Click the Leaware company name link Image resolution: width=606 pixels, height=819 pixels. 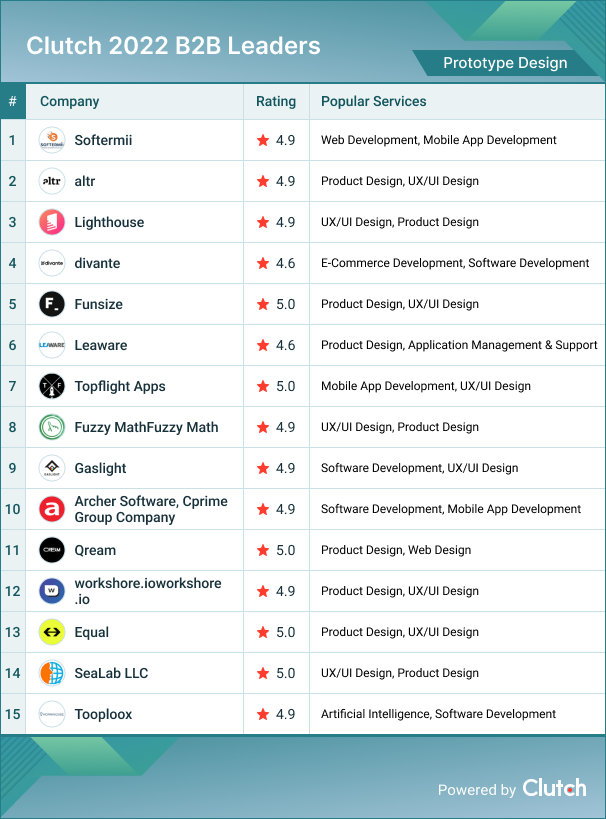(101, 345)
